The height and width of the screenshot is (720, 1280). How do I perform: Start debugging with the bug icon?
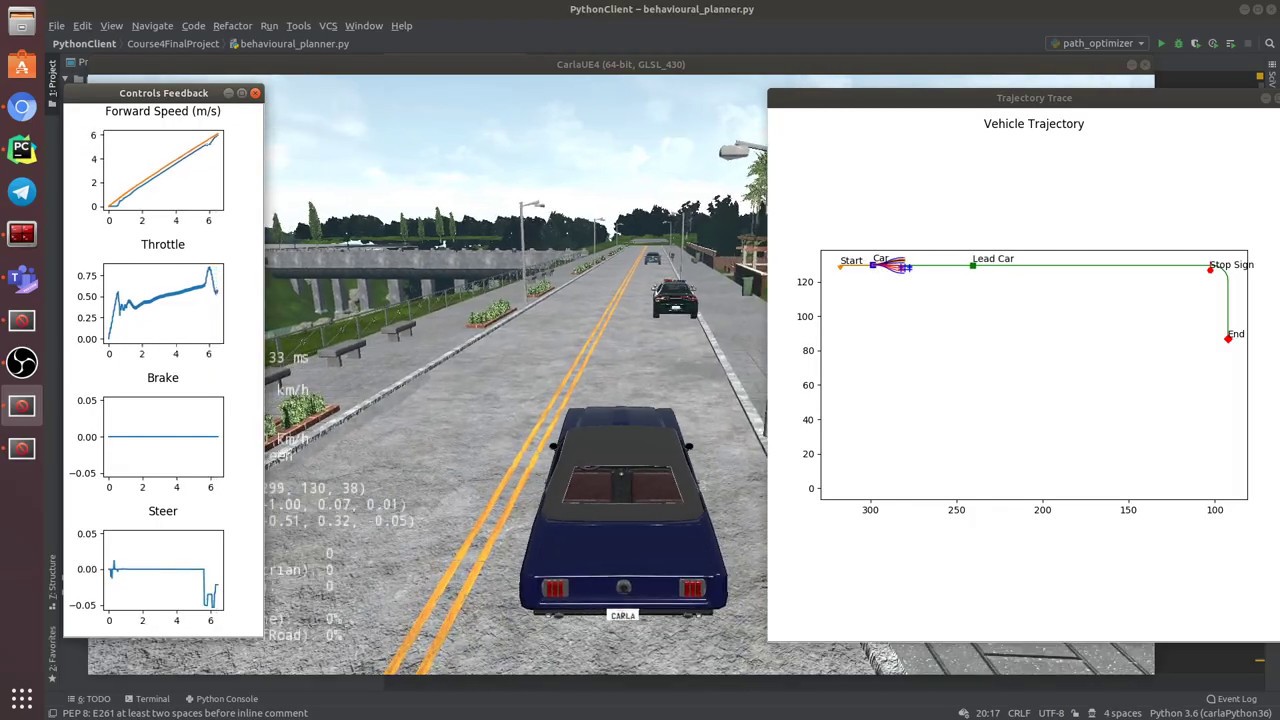tap(1178, 44)
